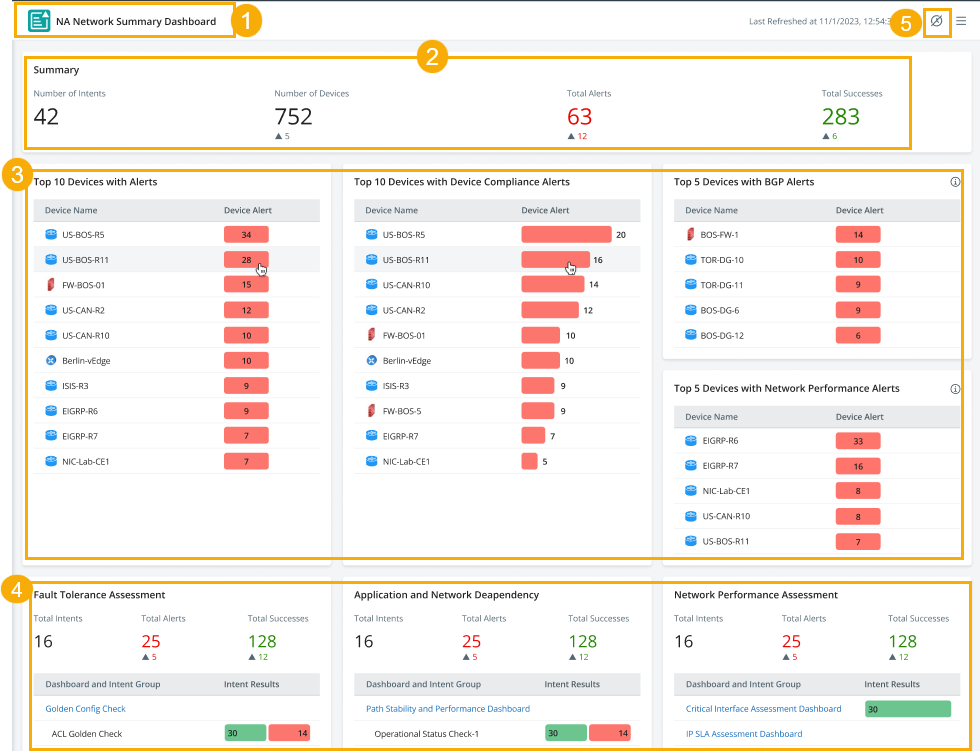Click green 30 result bar for ACL Golden Check
Screen dimensions: 980x751
245,734
